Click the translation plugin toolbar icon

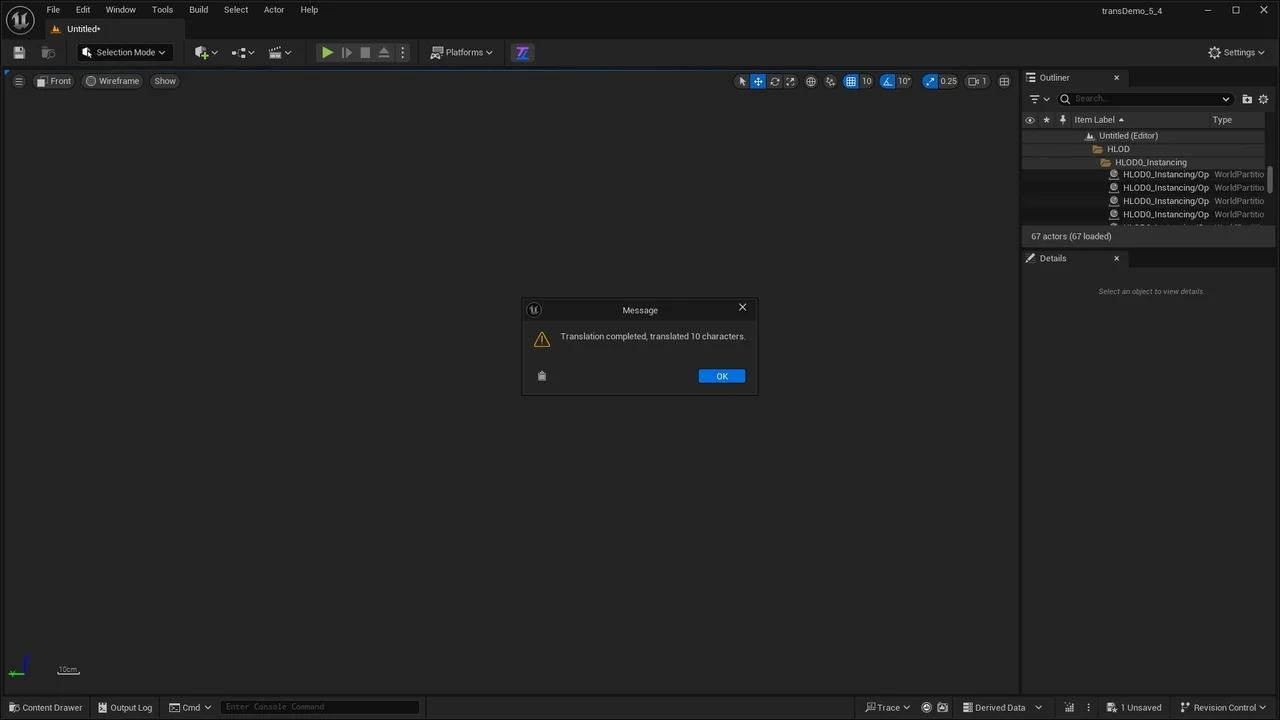click(522, 53)
